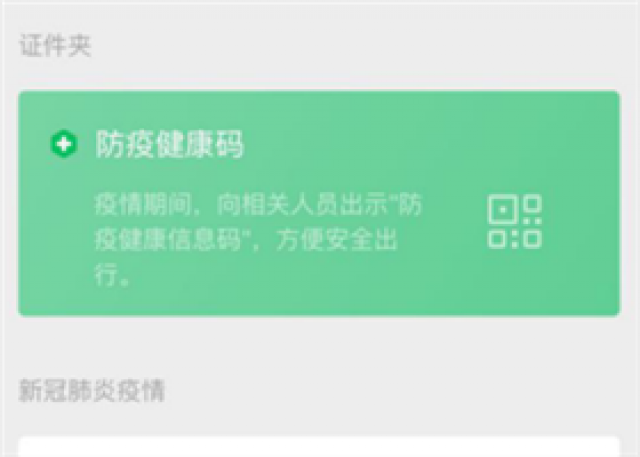
Task: Click the 疫健康信息码 quoted text
Action: pos(167,240)
